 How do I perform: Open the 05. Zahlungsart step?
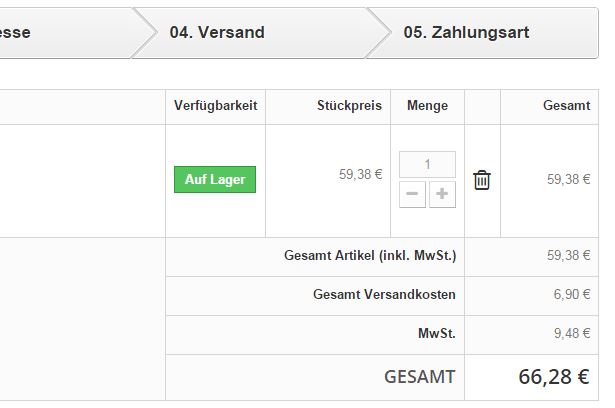point(466,32)
